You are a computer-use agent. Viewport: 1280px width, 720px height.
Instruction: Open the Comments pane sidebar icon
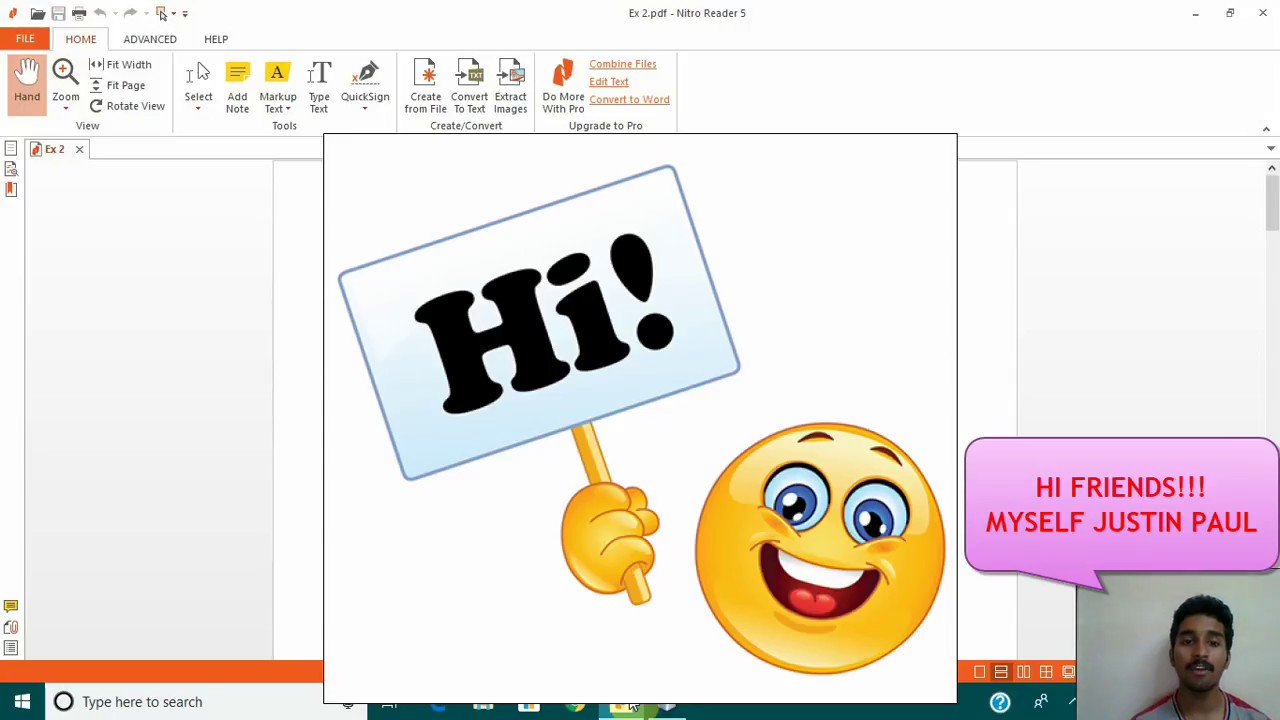click(x=11, y=606)
